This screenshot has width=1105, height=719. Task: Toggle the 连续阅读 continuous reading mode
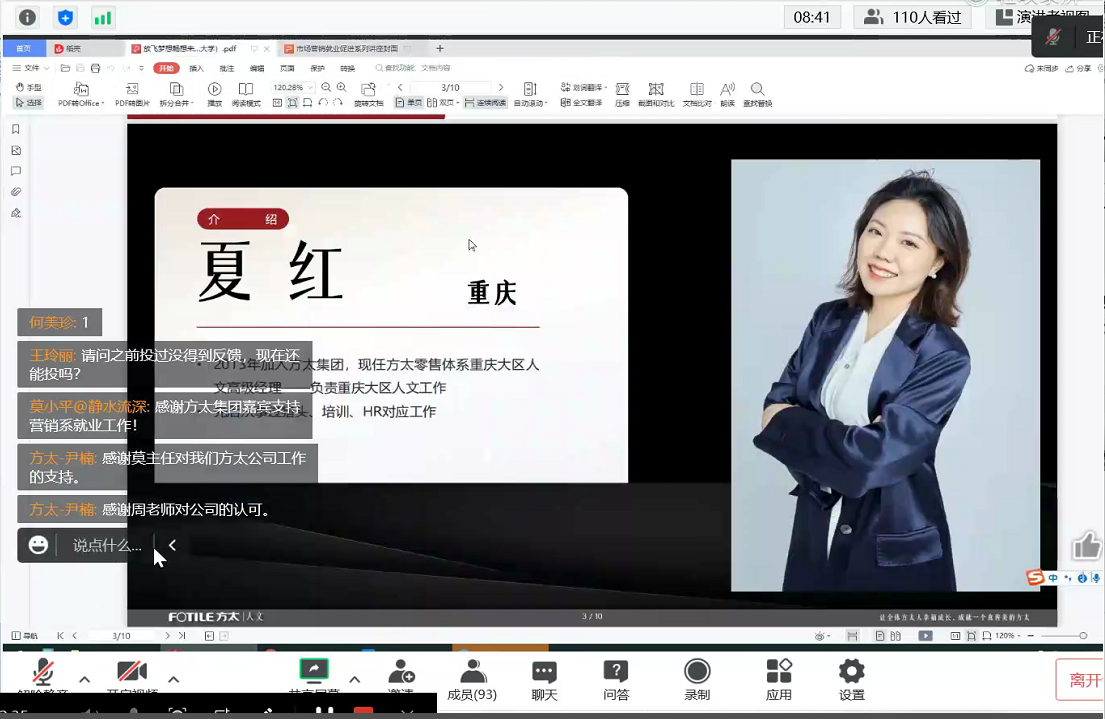tap(486, 103)
